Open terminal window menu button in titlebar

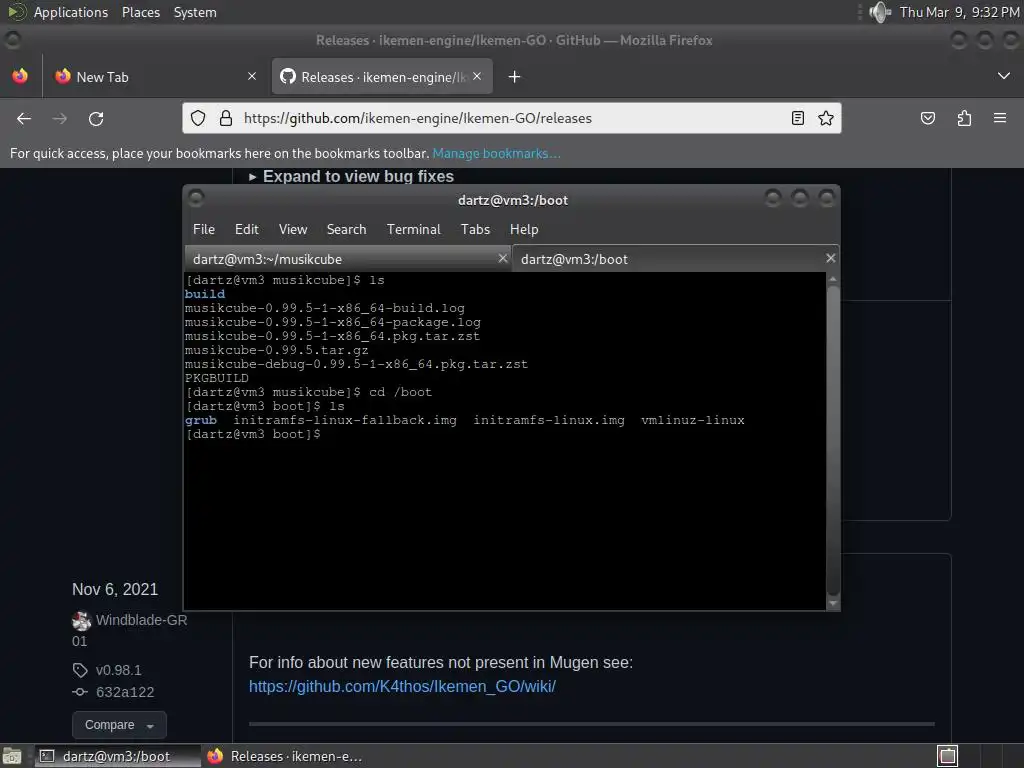(197, 198)
